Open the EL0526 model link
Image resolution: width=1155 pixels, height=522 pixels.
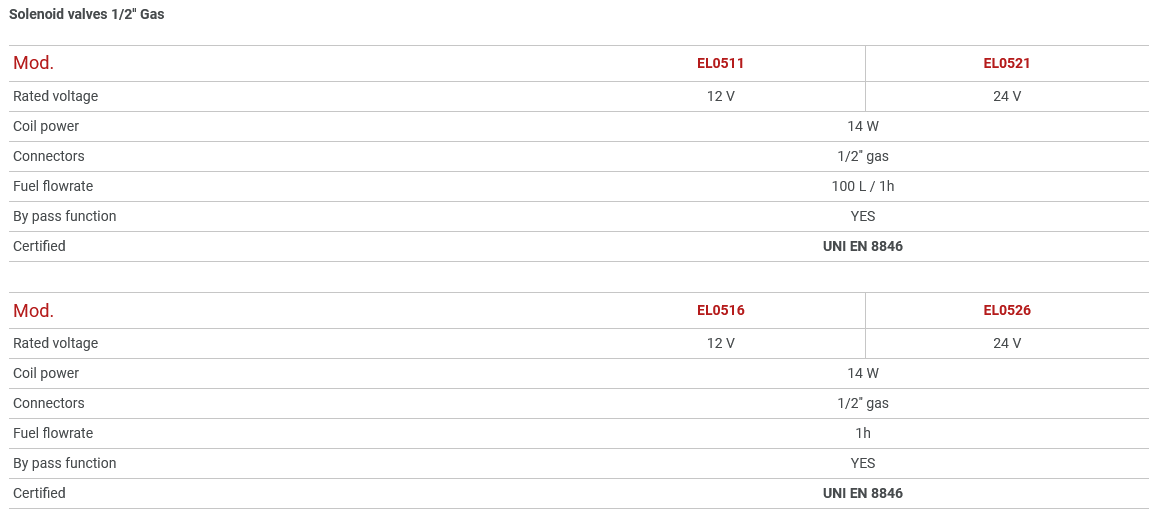tap(1006, 310)
